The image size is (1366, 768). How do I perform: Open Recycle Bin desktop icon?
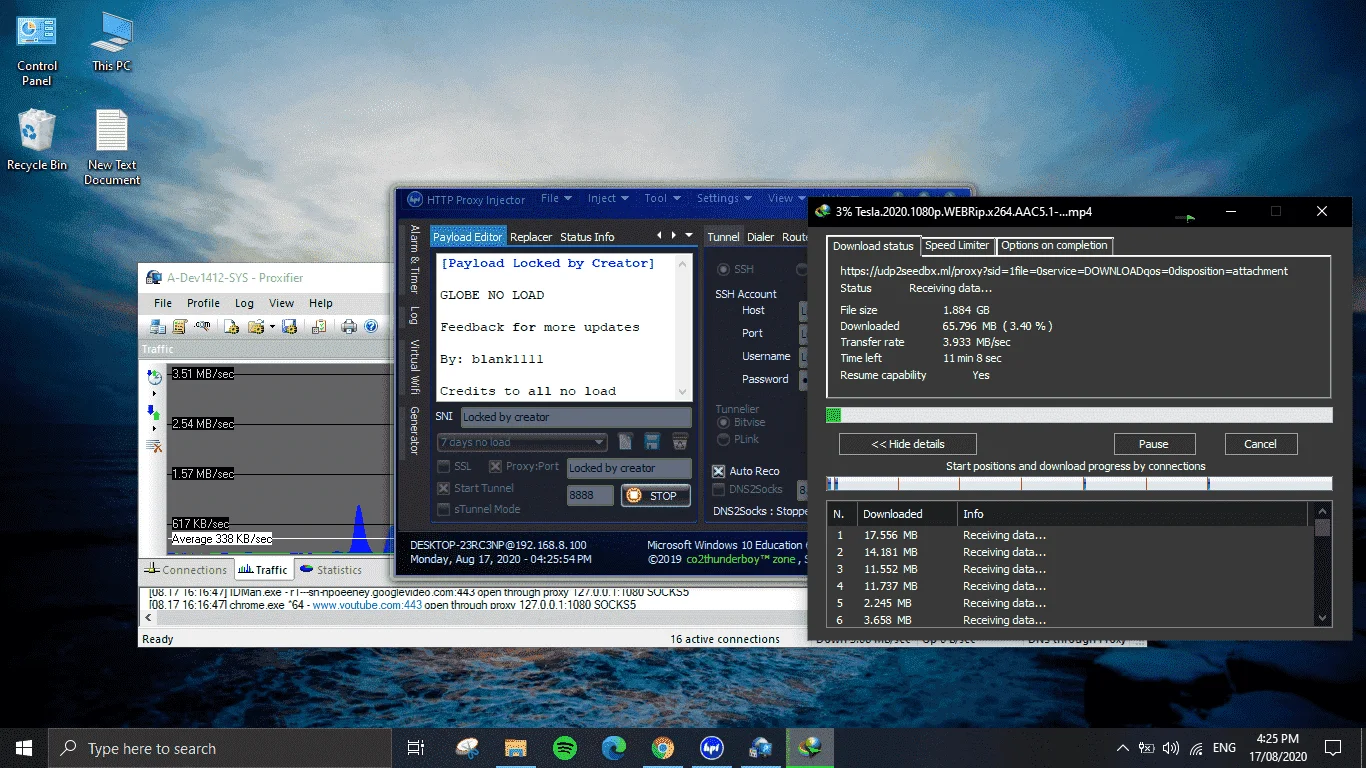[x=37, y=140]
